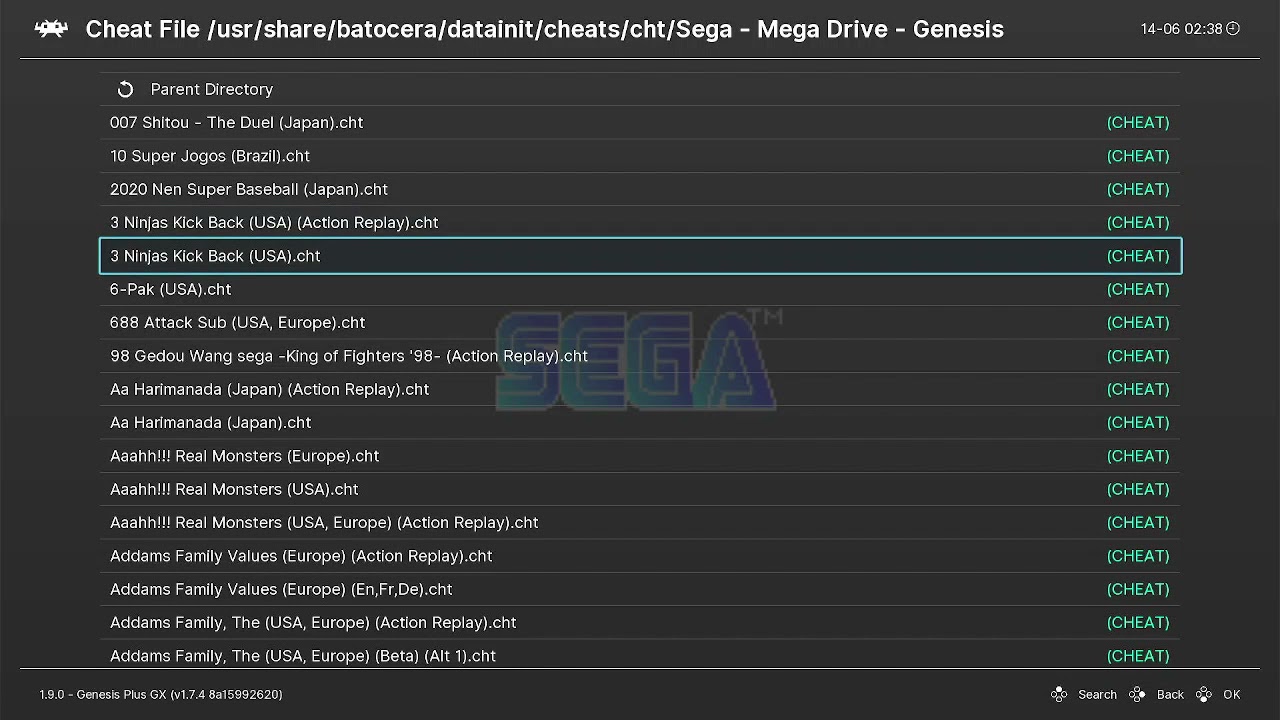
Task: Select highlighted 3 Ninjas Kick Back (USA).cht
Action: [640, 256]
